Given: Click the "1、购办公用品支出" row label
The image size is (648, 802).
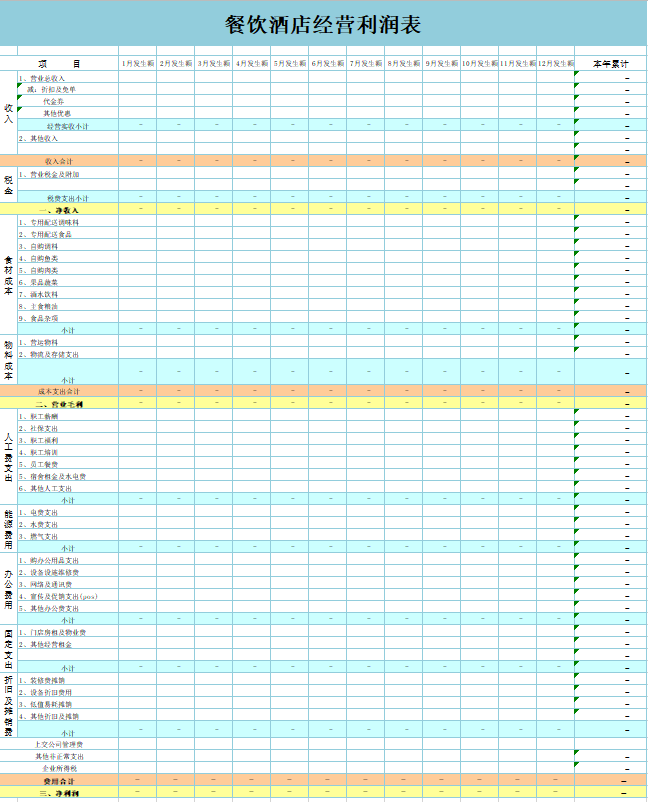Looking at the screenshot, I should pos(49,561).
